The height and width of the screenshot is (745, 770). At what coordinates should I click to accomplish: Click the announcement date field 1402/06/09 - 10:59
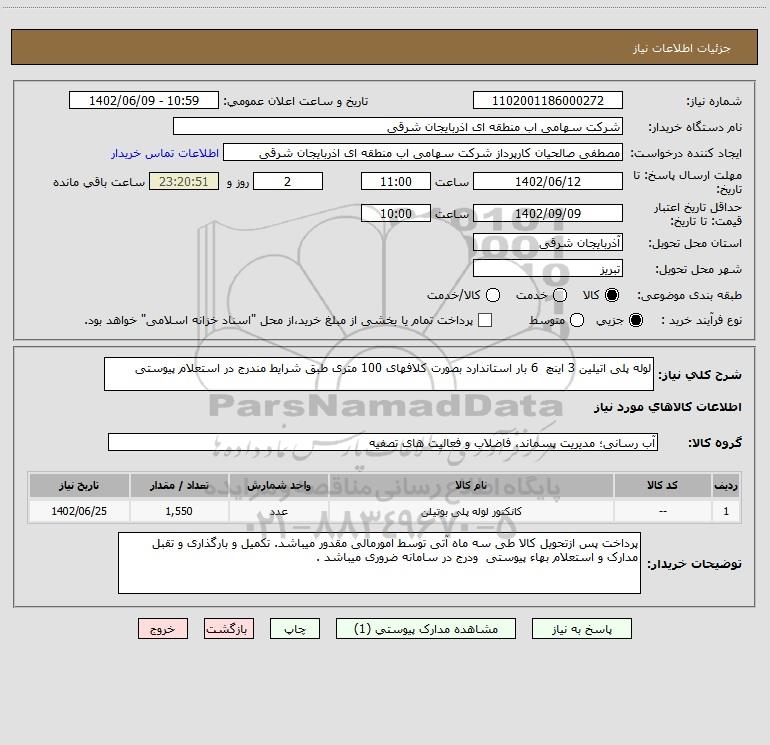pos(144,101)
